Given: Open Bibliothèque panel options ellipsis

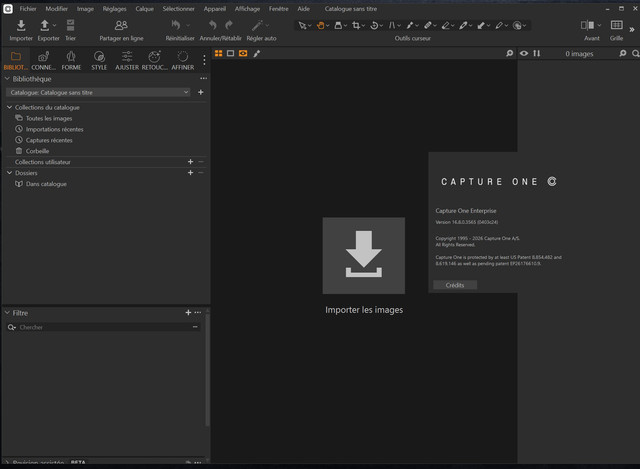Looking at the screenshot, I should (203, 78).
